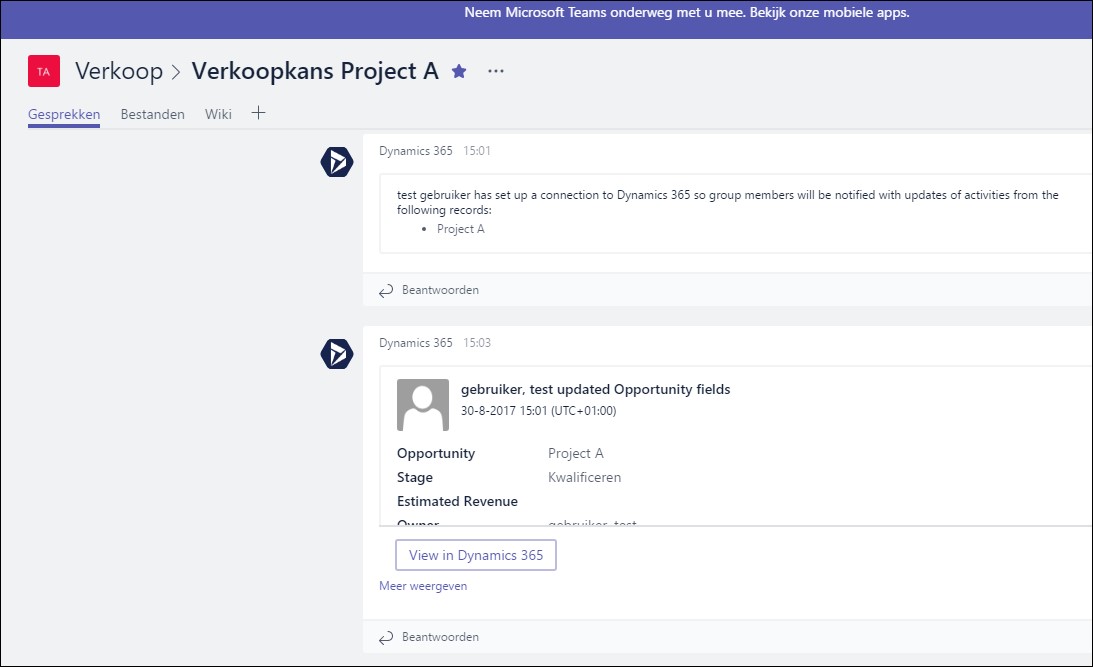The height and width of the screenshot is (667, 1093).
Task: Click the 15:03 timestamp
Action: (x=477, y=343)
